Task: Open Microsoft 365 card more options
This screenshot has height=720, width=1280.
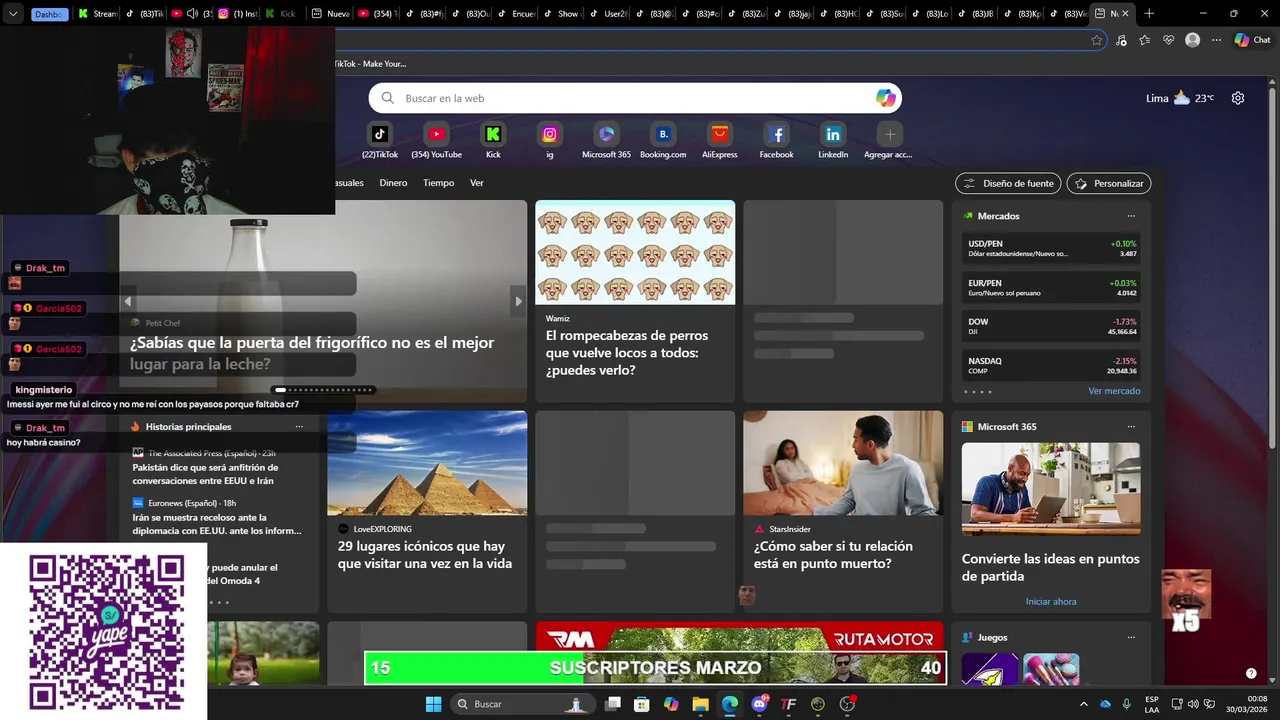Action: 1131,427
